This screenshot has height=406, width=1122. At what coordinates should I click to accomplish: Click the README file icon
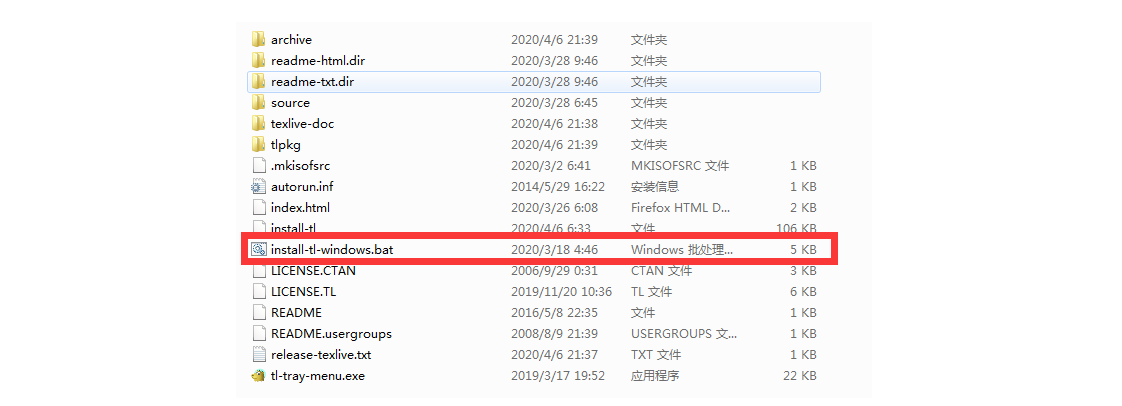(258, 313)
